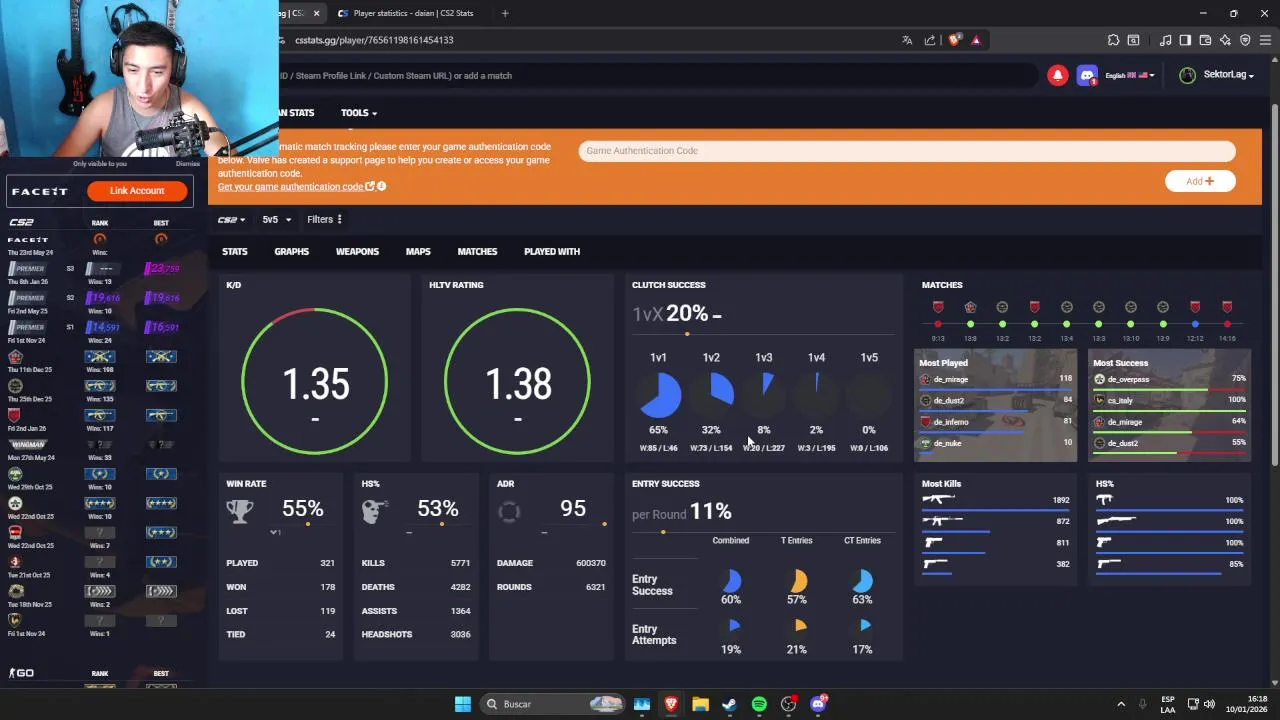Click the Add + button
Screen dimensions: 1280x720
click(1200, 181)
